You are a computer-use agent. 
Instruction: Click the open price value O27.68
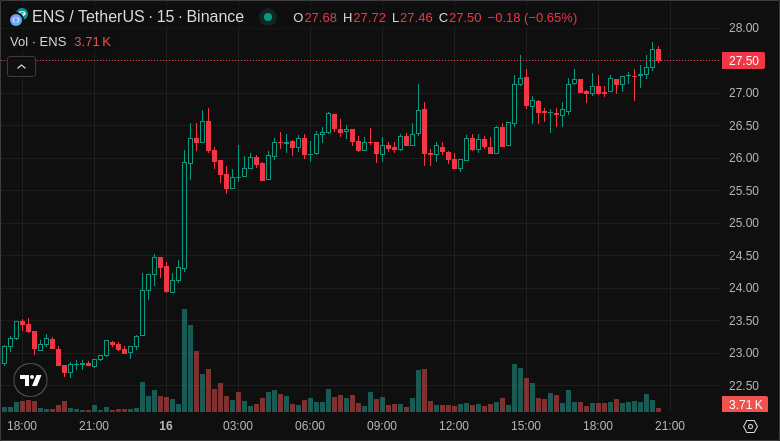click(x=315, y=18)
